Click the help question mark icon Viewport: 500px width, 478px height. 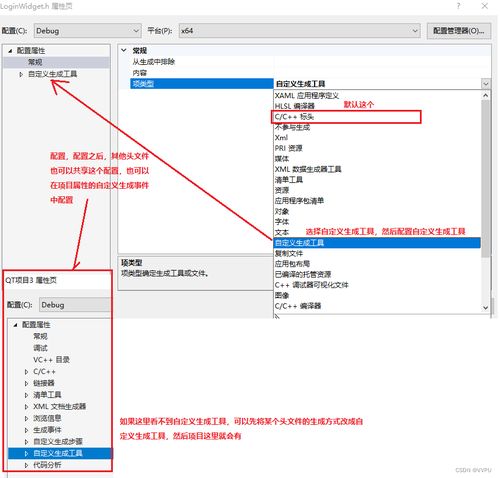coord(458,6)
